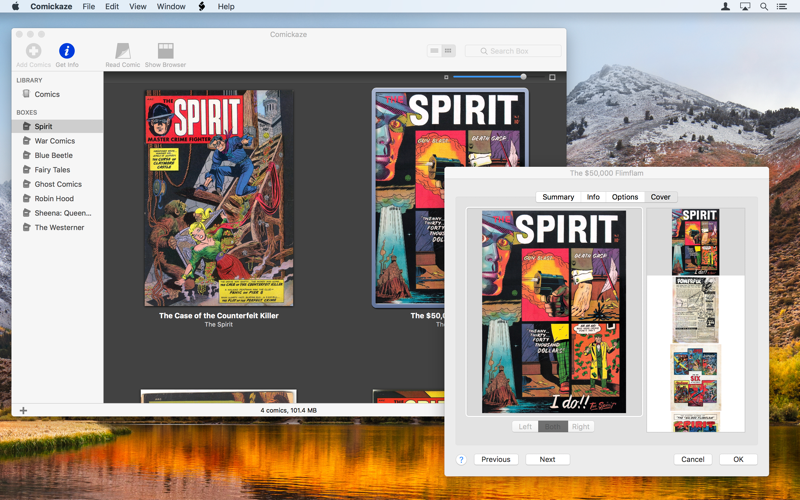Click the Search Box field
Screen dimensions: 800x500
(513, 51)
